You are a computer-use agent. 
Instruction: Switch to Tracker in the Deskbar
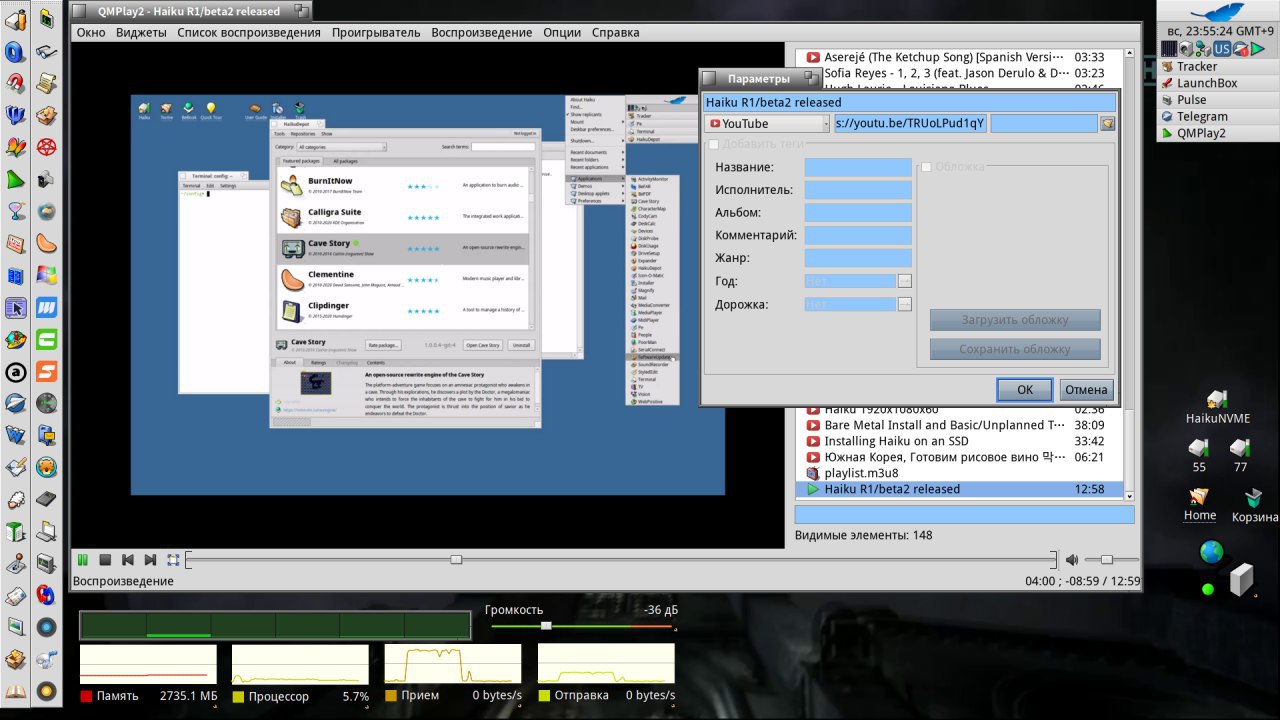[x=1217, y=66]
